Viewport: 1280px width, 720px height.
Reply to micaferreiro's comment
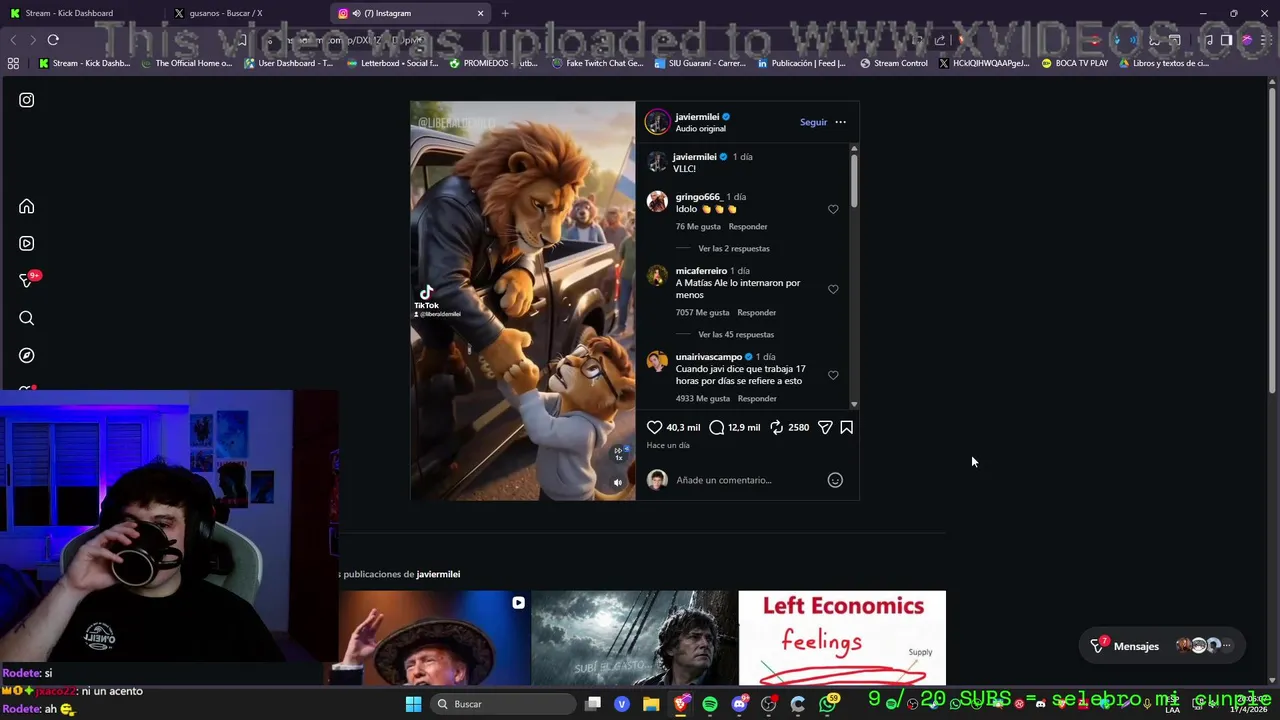point(756,313)
